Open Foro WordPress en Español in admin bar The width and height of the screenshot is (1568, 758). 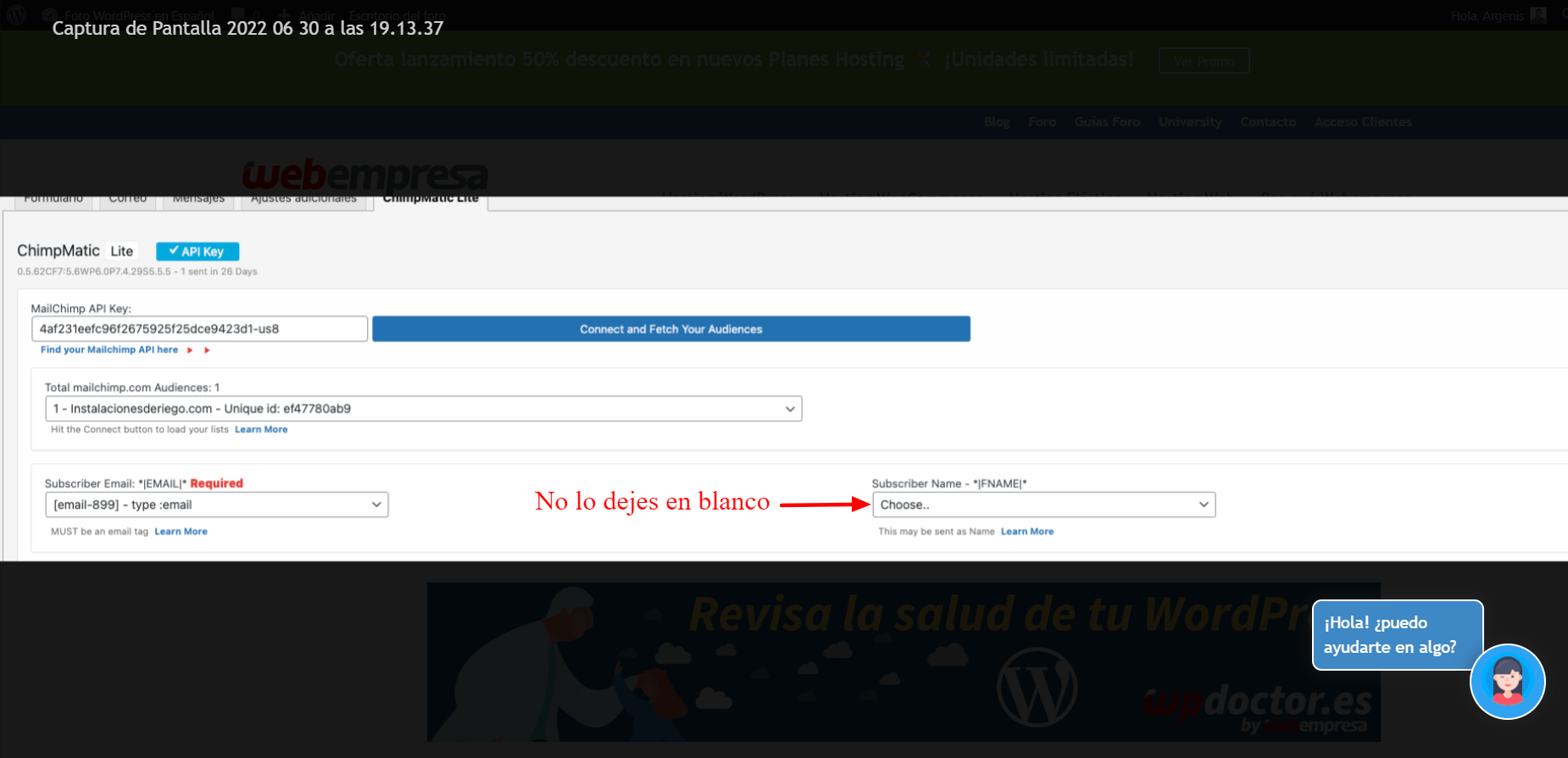pos(139,15)
